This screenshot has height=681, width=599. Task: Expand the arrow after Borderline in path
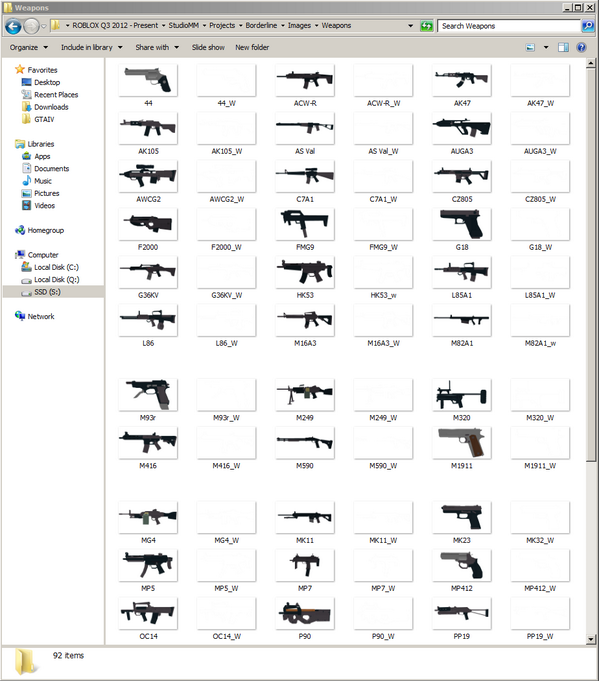tap(283, 26)
